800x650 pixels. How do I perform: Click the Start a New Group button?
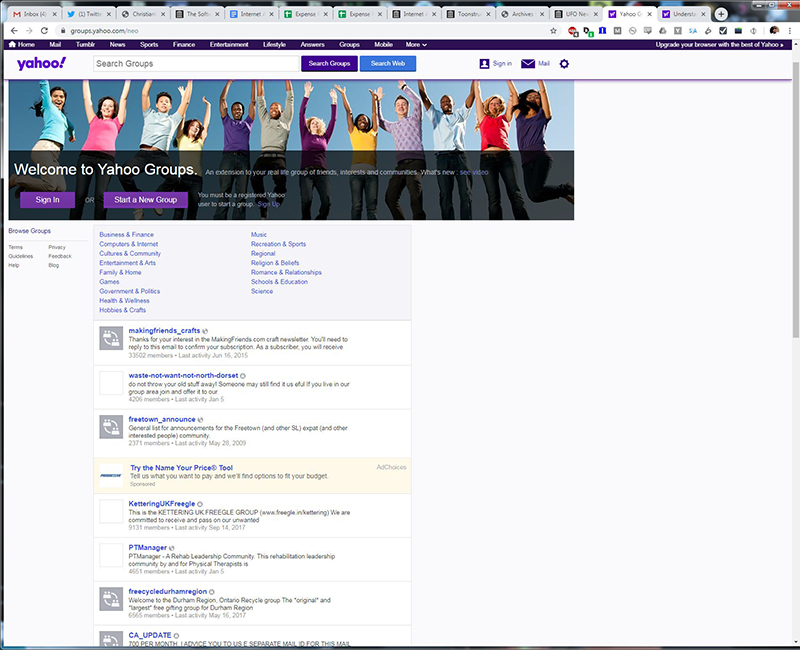click(145, 200)
